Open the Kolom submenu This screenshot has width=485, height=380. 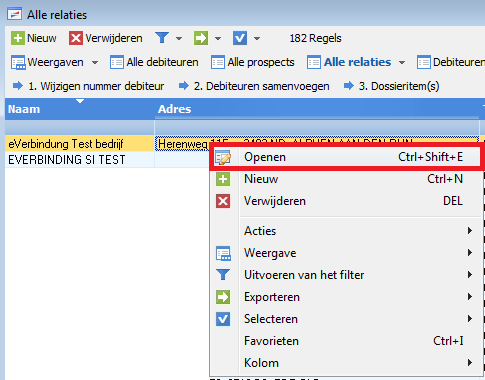pyautogui.click(x=346, y=363)
